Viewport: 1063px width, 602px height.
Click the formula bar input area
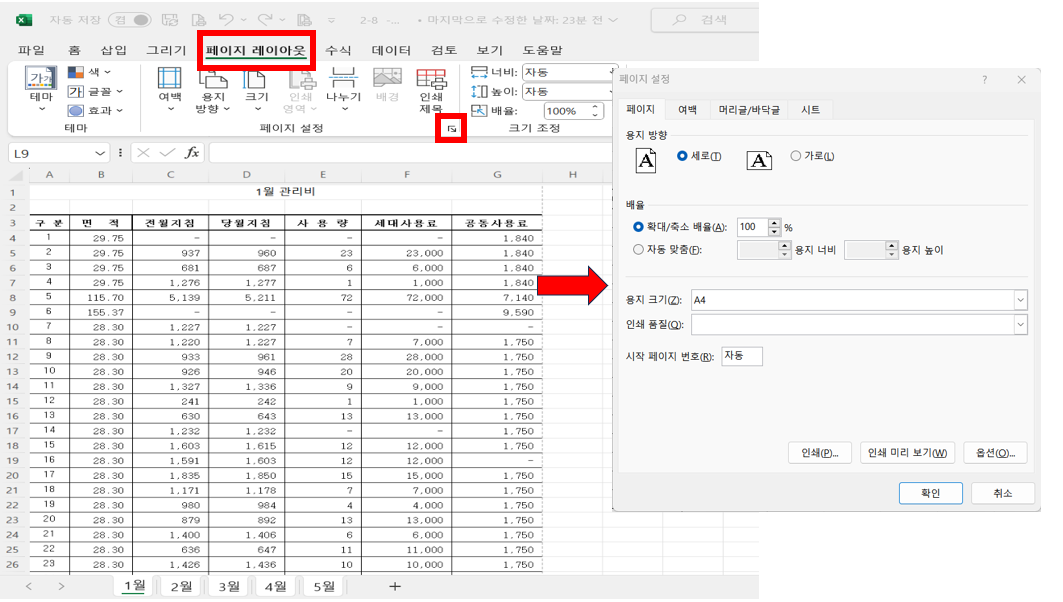point(411,153)
